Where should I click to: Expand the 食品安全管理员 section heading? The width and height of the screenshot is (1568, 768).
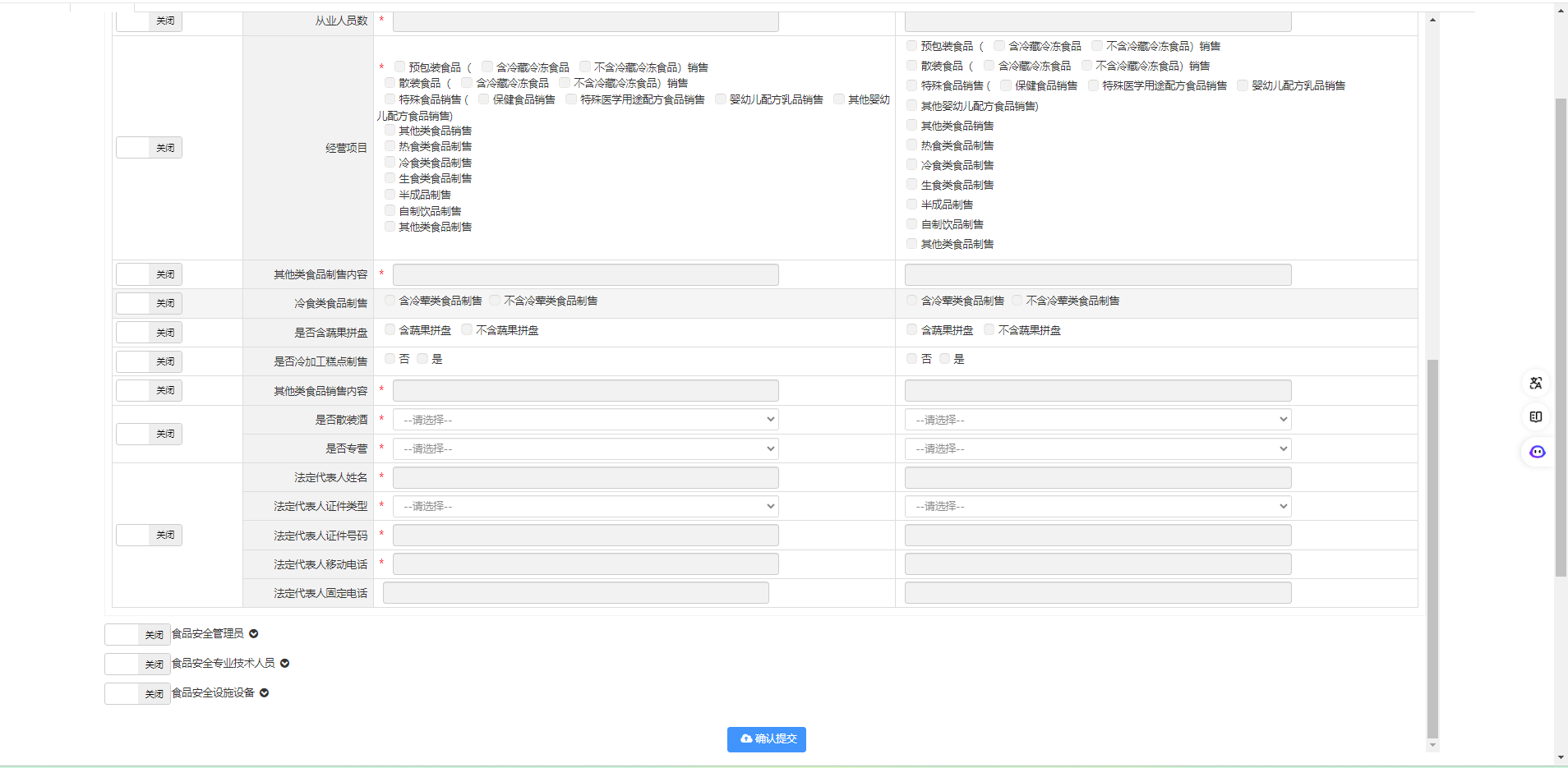(208, 634)
